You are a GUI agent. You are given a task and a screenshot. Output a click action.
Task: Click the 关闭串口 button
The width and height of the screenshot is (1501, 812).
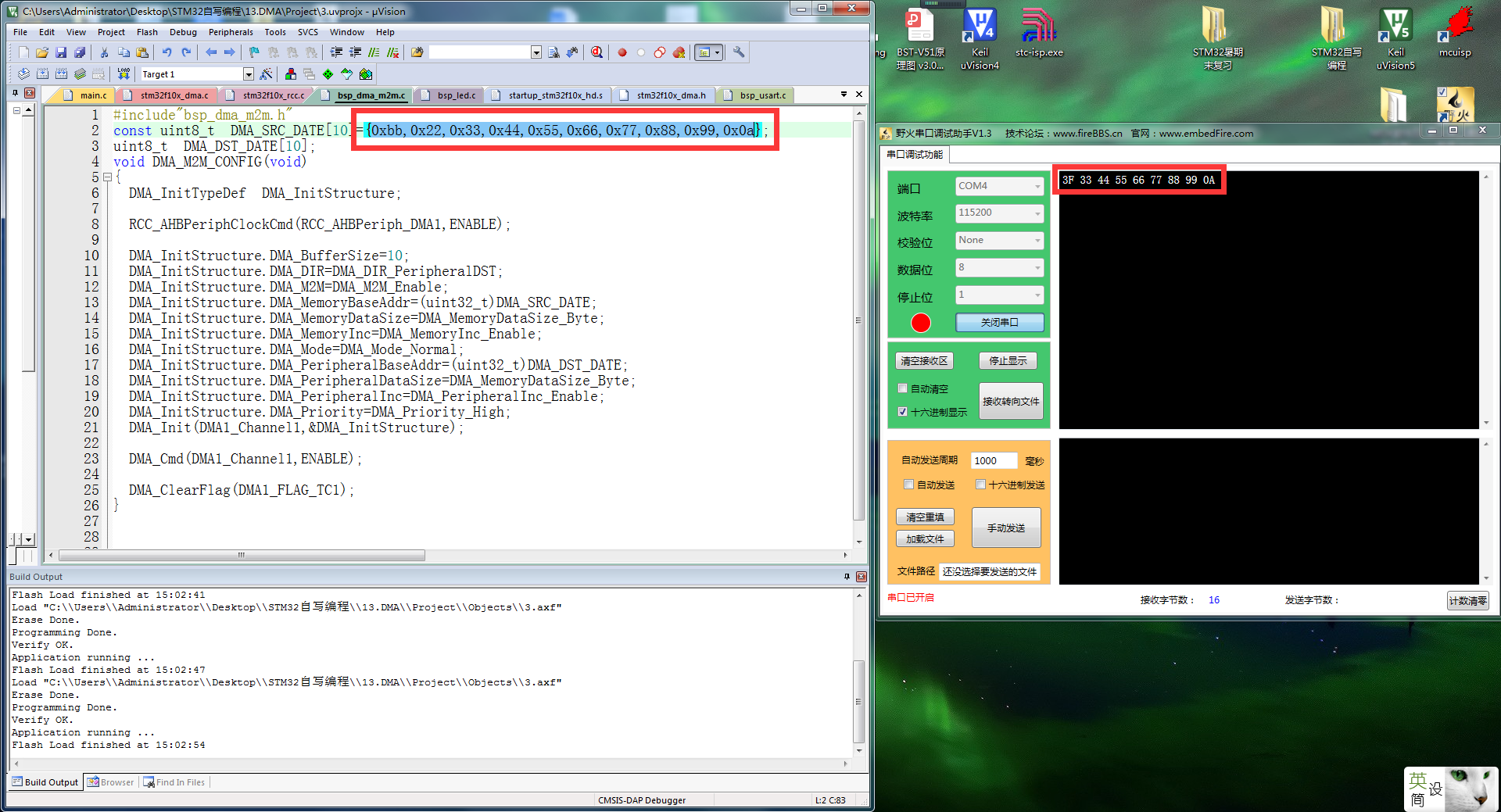[x=1000, y=322]
